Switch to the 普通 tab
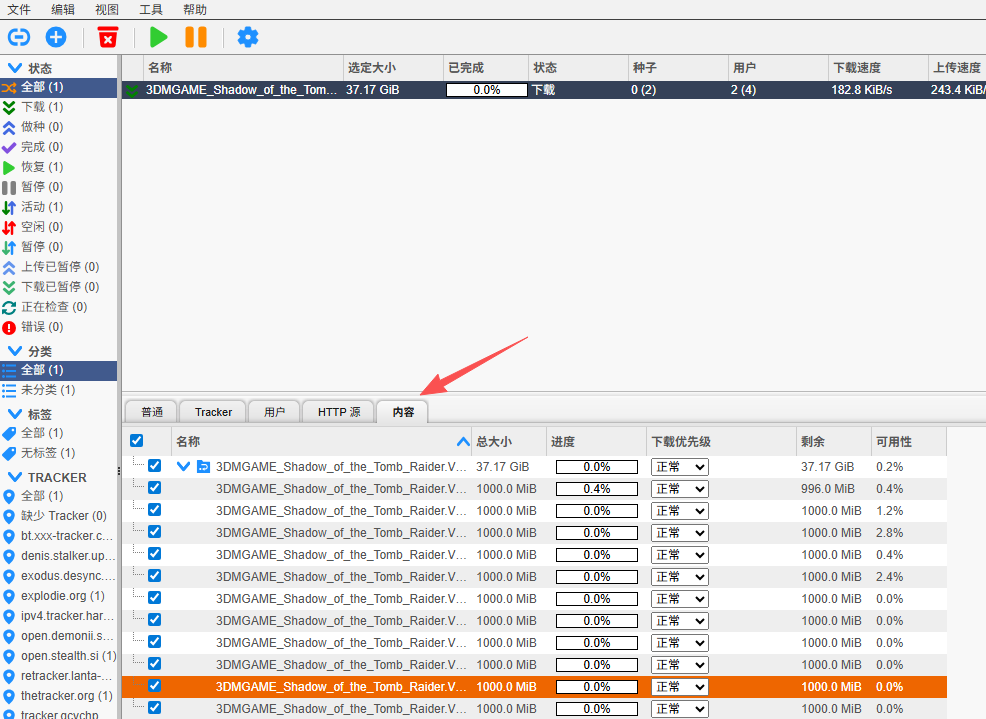 click(152, 412)
